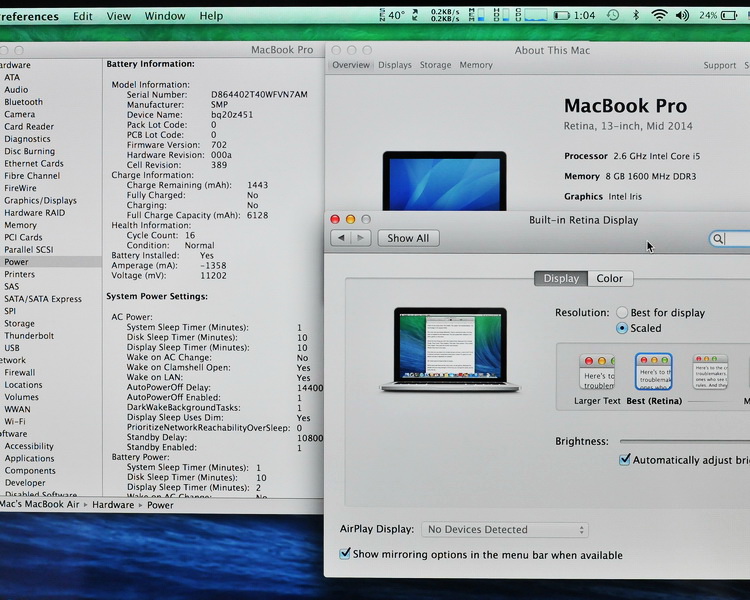This screenshot has width=750, height=600.
Task: Open the Window menu
Action: (165, 16)
